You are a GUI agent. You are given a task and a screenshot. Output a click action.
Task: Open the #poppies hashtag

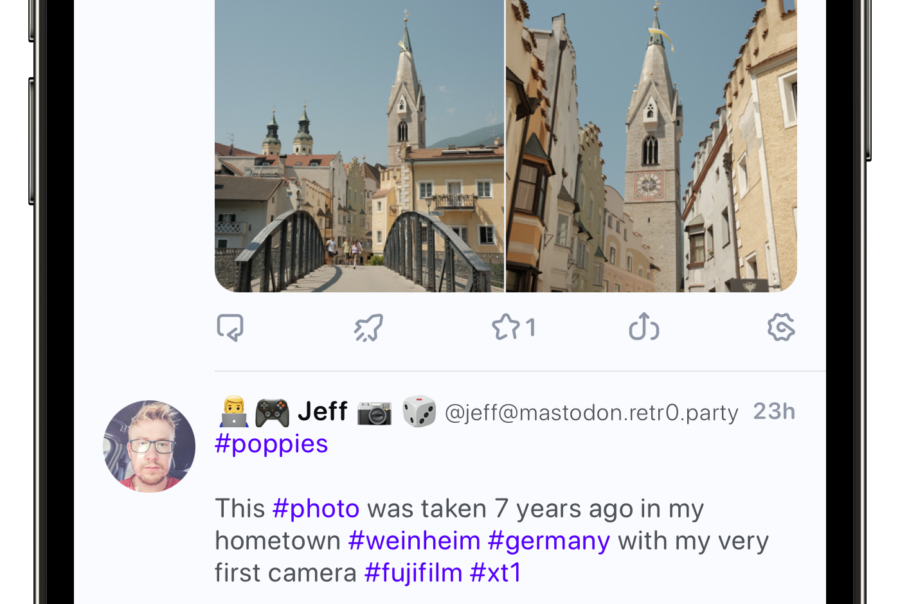[x=271, y=444]
